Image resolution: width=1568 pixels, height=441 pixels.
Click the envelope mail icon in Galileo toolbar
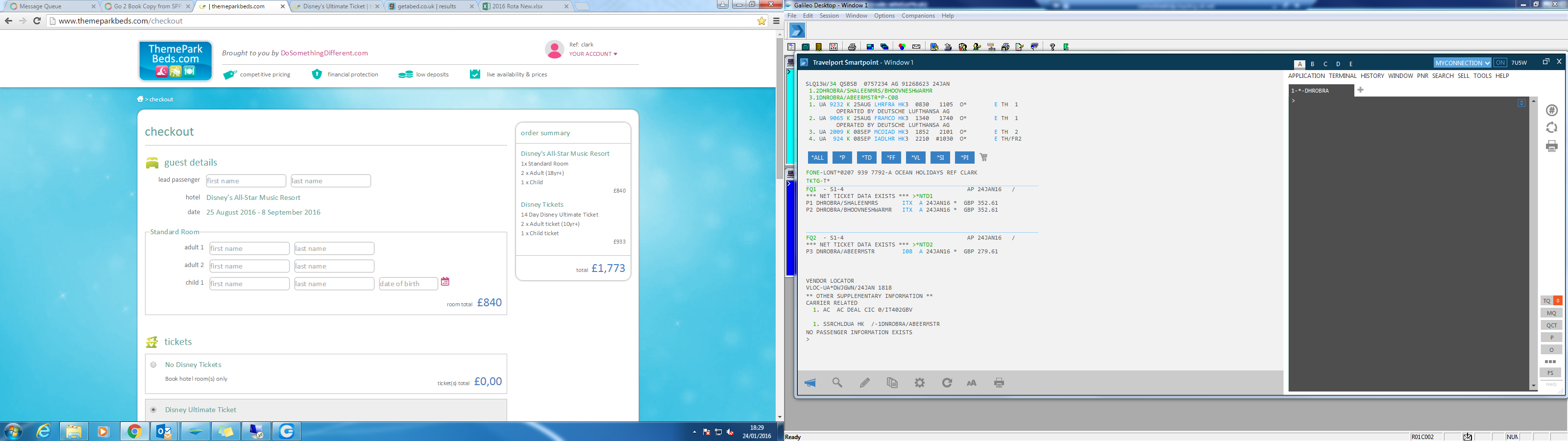[916, 47]
